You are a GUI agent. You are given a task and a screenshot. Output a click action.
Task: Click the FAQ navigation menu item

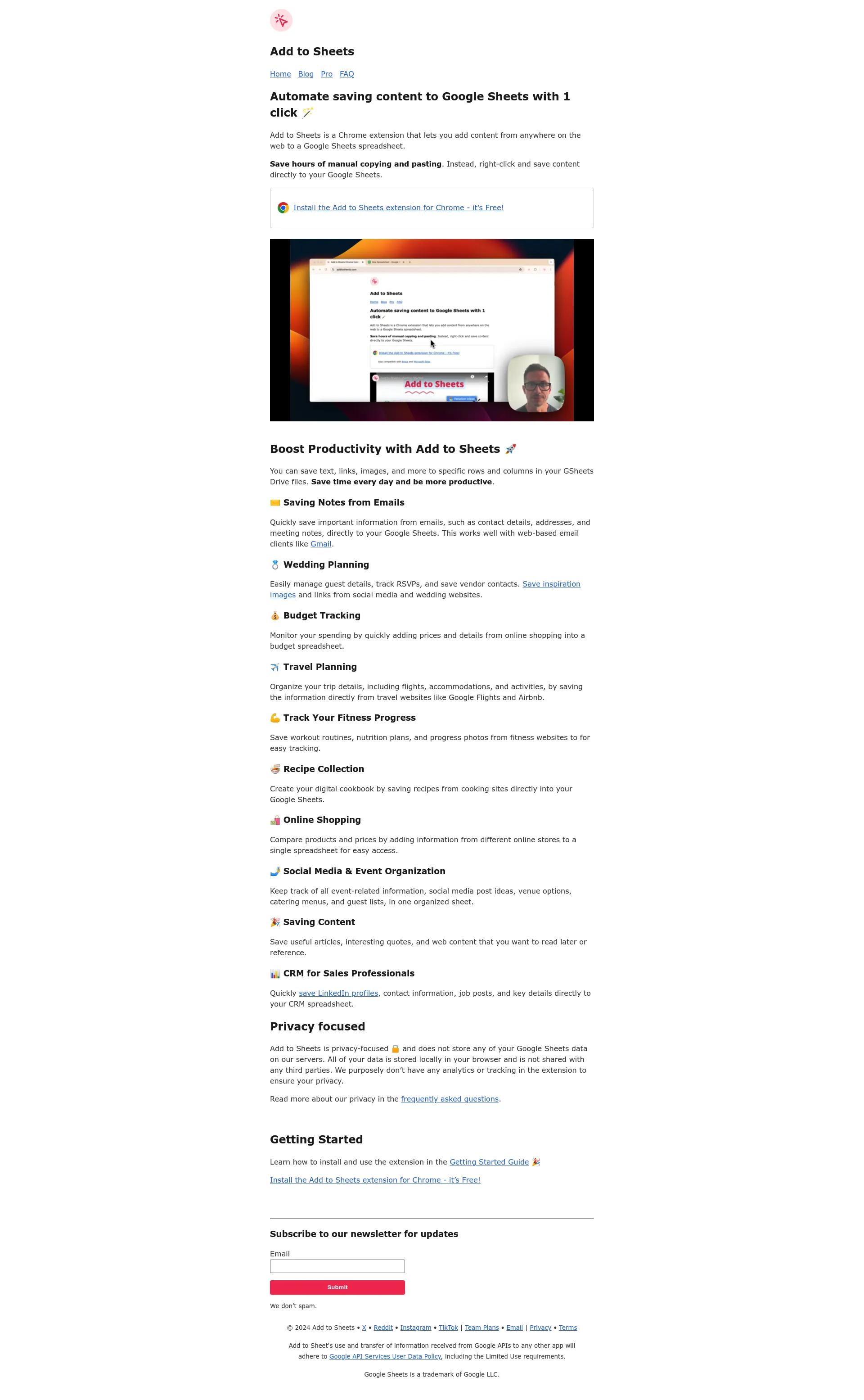pyautogui.click(x=346, y=73)
